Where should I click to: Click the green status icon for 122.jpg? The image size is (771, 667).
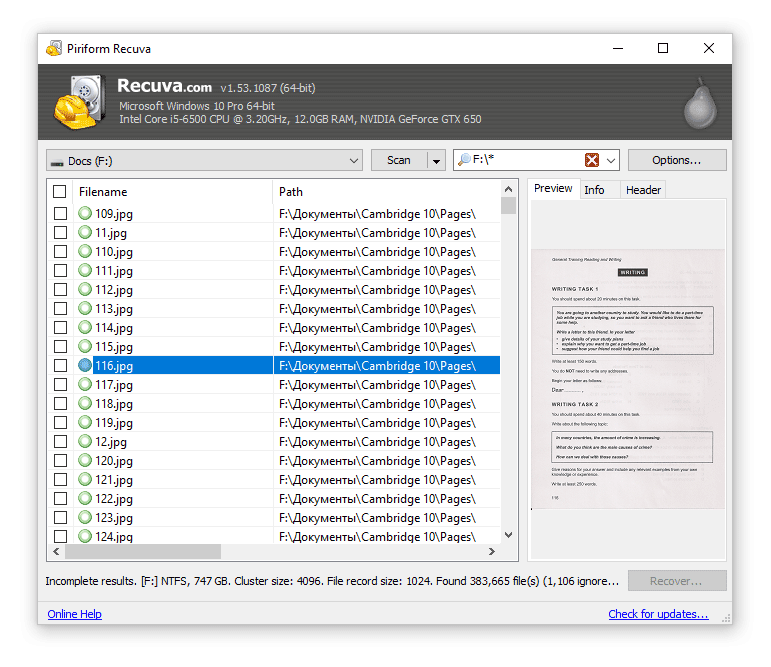pos(85,498)
